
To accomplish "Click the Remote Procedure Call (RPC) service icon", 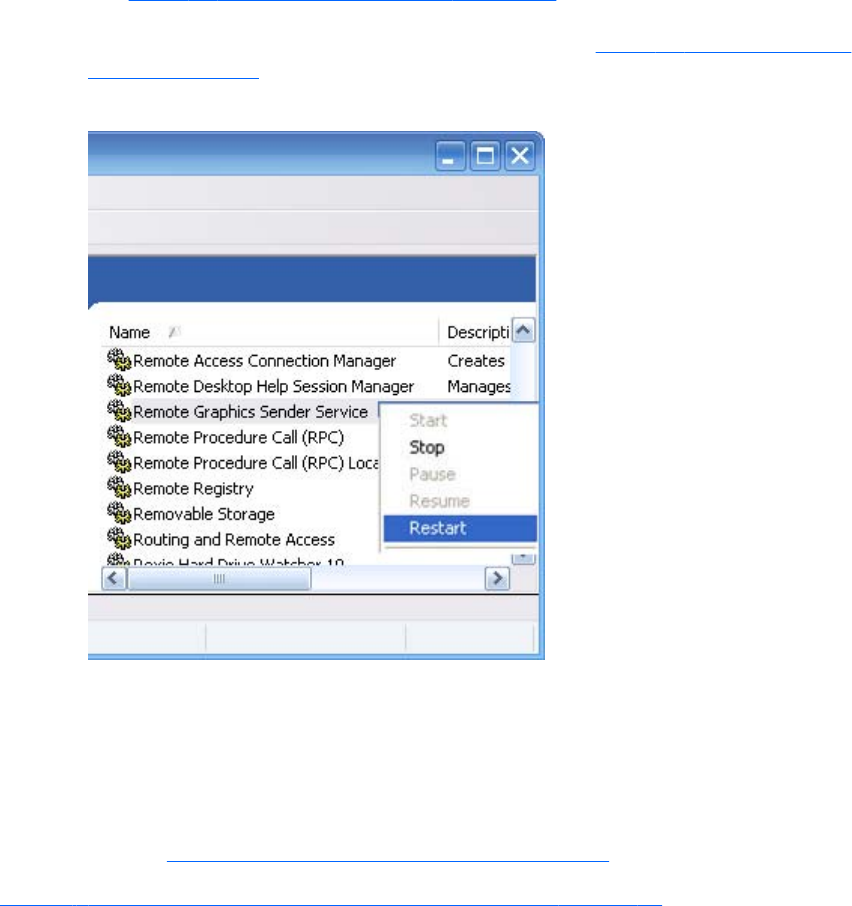I will click(x=119, y=436).
